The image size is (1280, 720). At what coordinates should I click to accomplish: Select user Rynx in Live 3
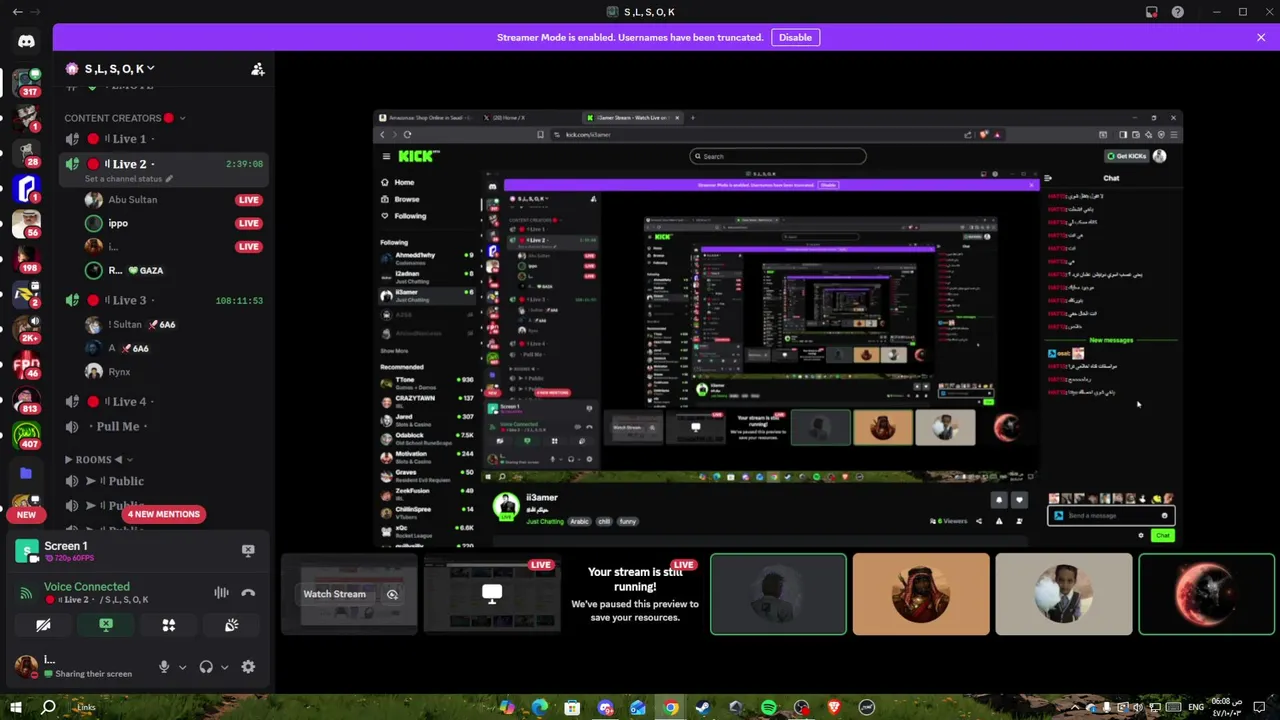(x=175, y=372)
